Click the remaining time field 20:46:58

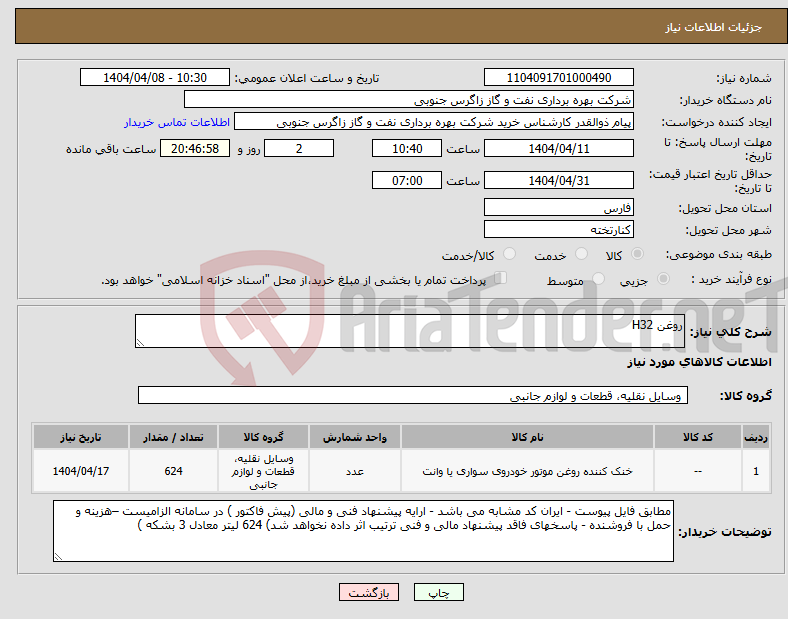click(x=195, y=148)
